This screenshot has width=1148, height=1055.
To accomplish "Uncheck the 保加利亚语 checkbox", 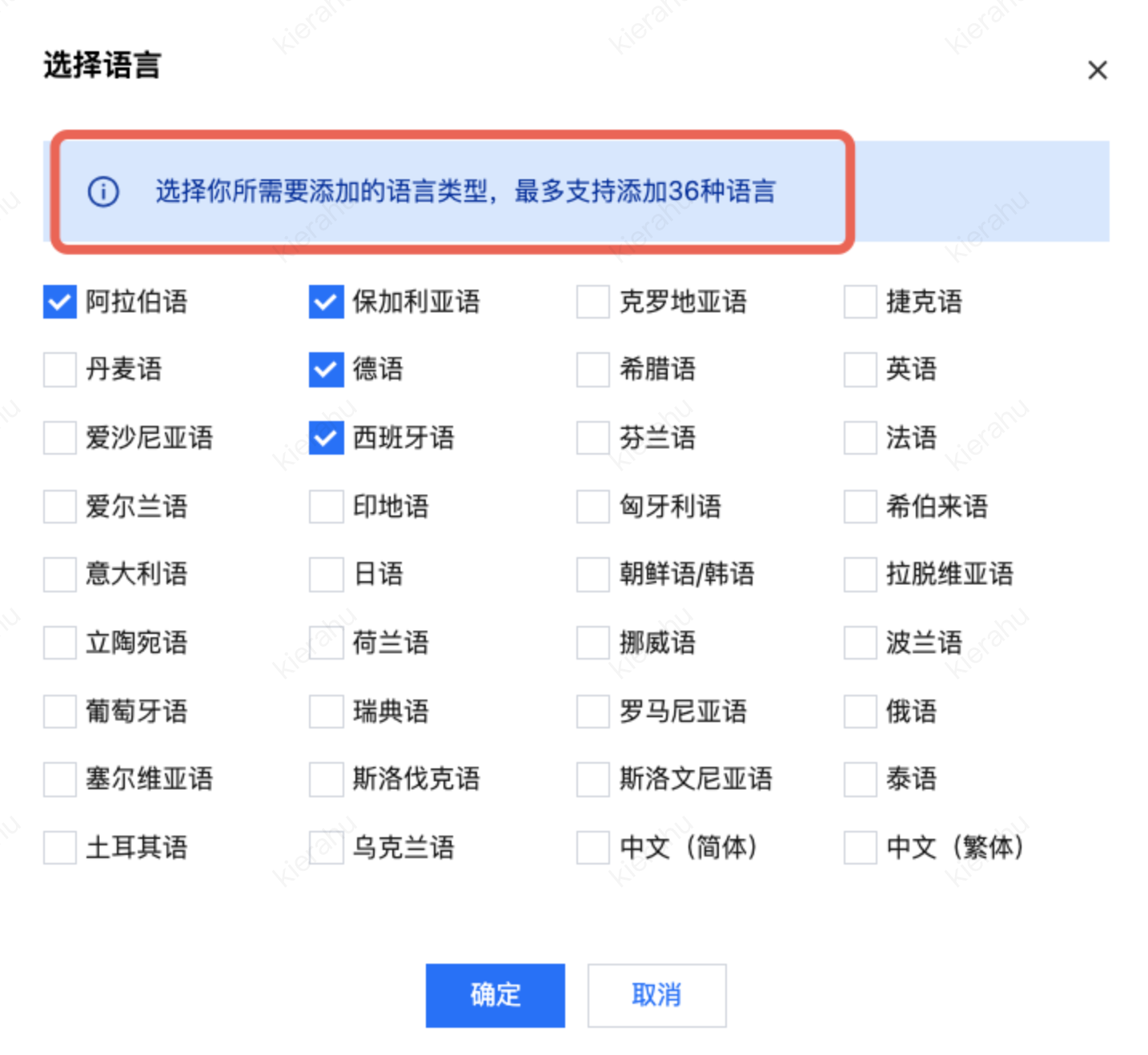I will [327, 302].
